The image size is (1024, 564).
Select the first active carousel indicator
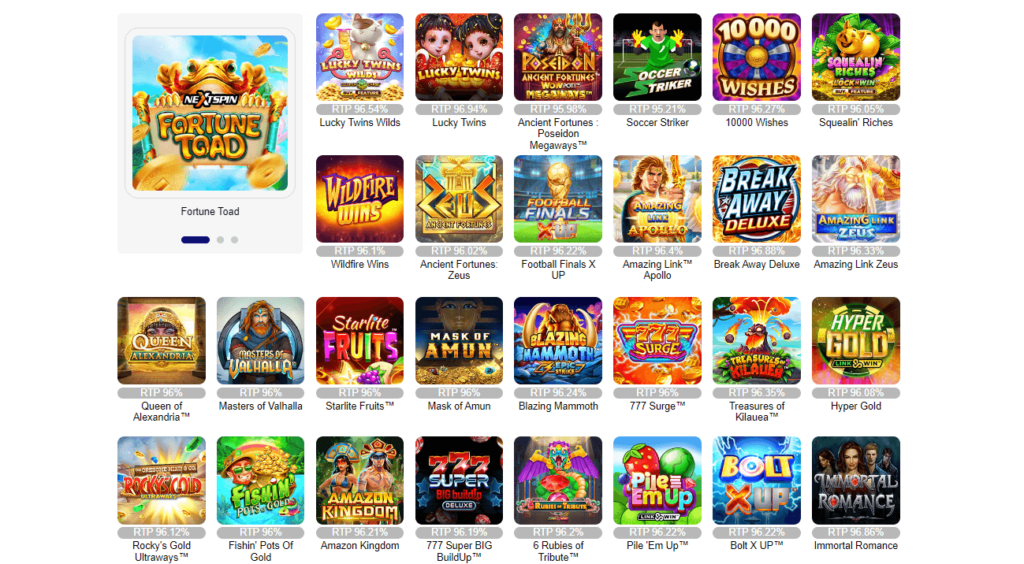[195, 240]
